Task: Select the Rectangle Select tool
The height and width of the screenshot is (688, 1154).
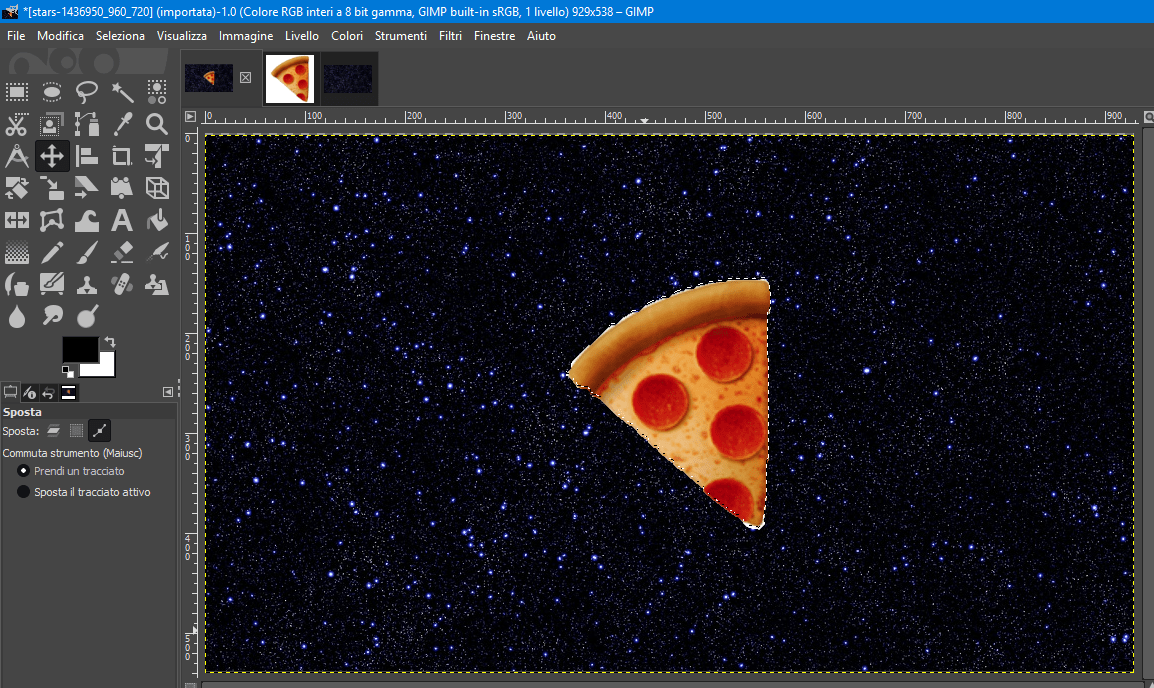Action: coord(16,92)
